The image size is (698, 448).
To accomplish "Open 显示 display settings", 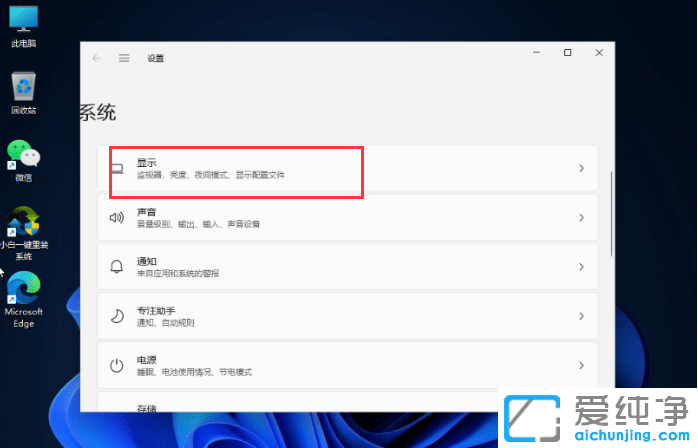I will (348, 168).
